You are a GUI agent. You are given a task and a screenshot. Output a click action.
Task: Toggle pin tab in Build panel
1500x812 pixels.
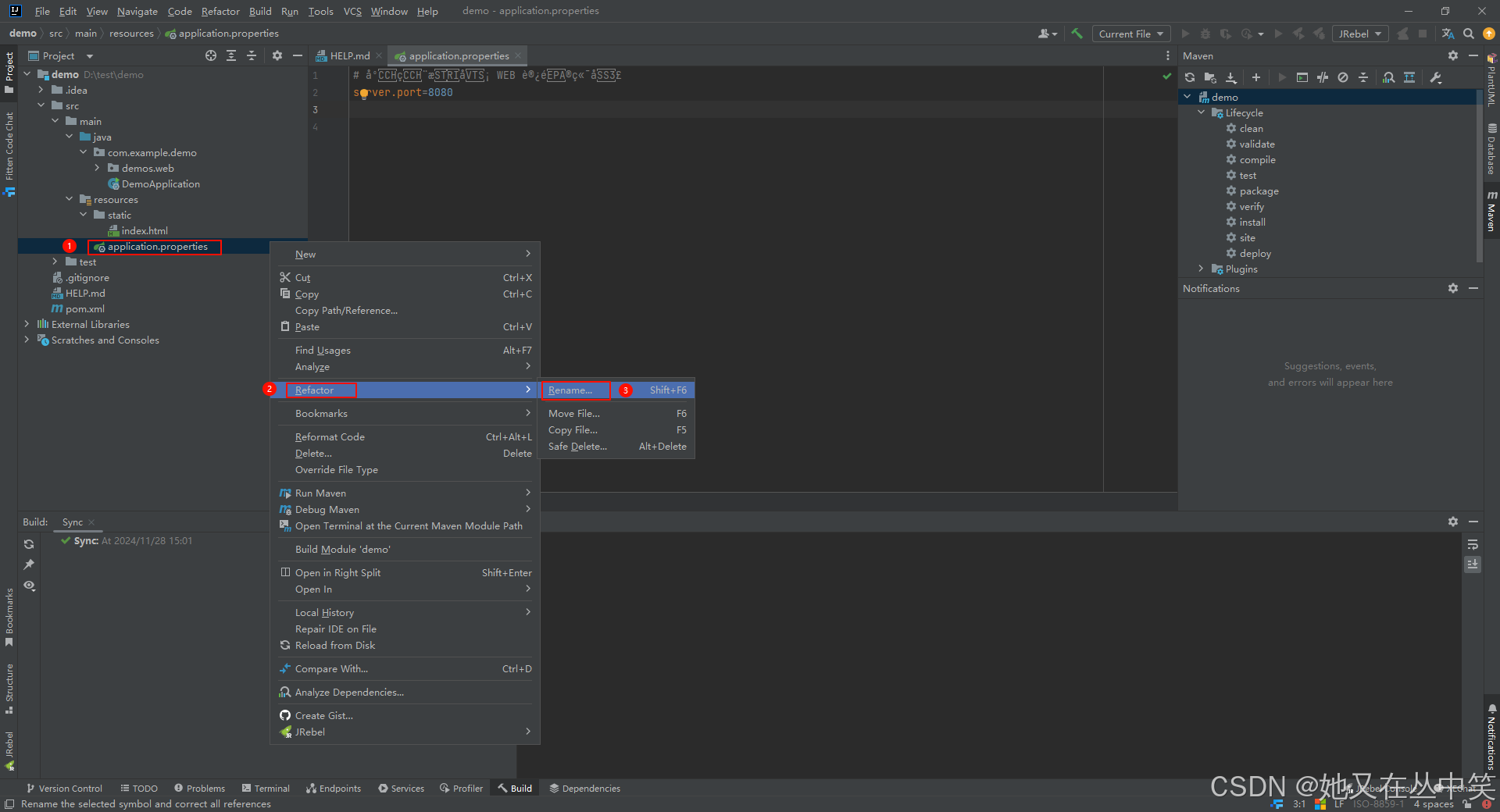tap(29, 564)
